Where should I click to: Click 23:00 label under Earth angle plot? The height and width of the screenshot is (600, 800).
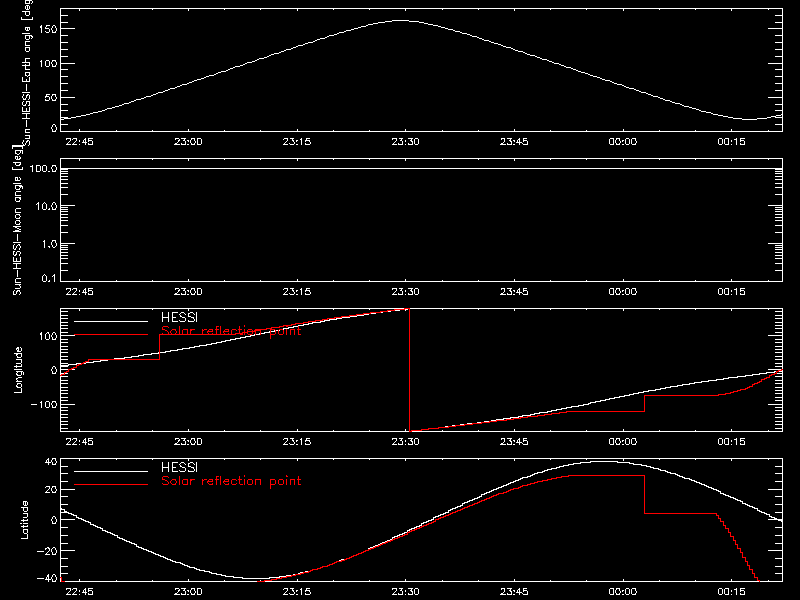[x=188, y=142]
